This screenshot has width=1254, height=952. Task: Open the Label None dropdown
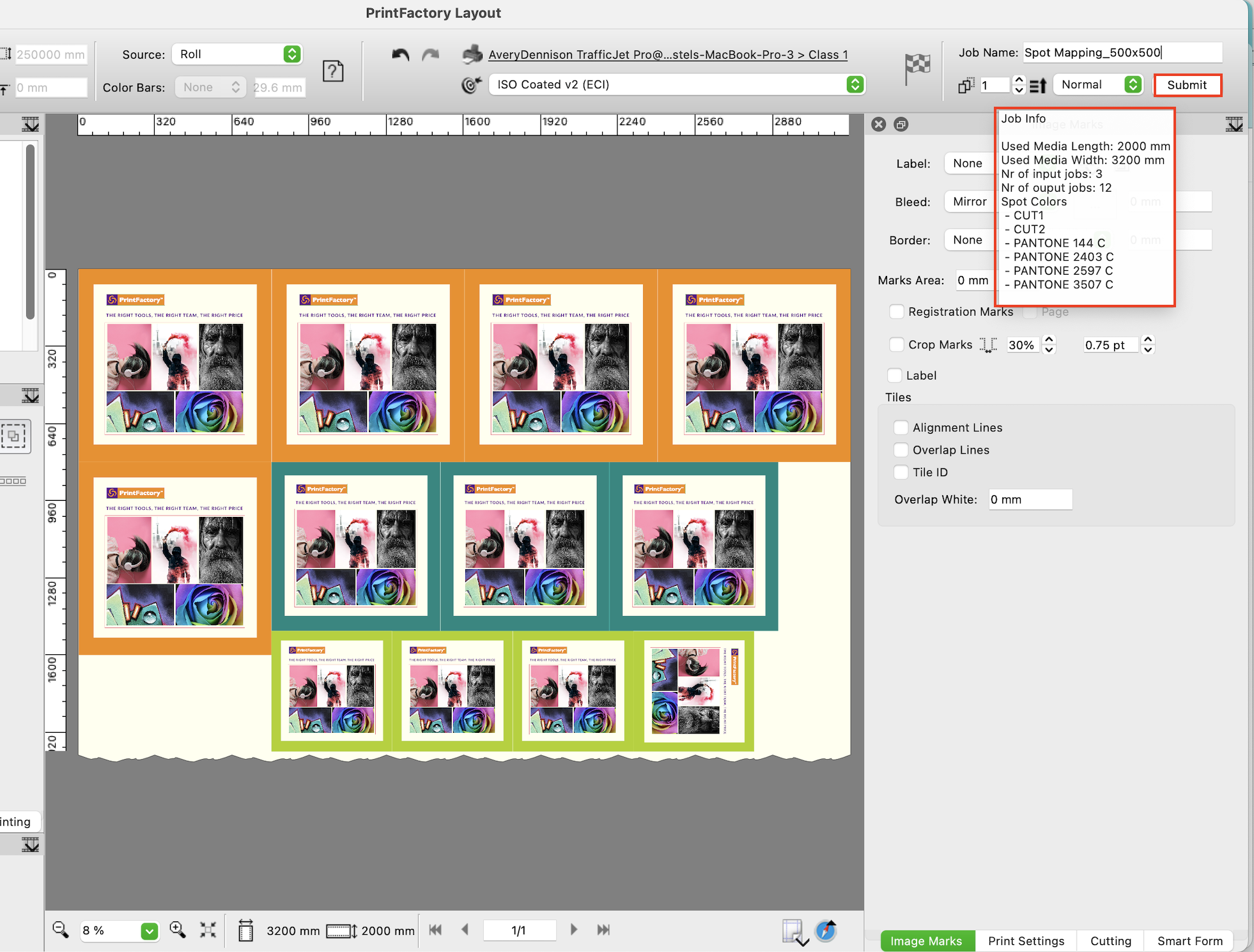[x=970, y=164]
